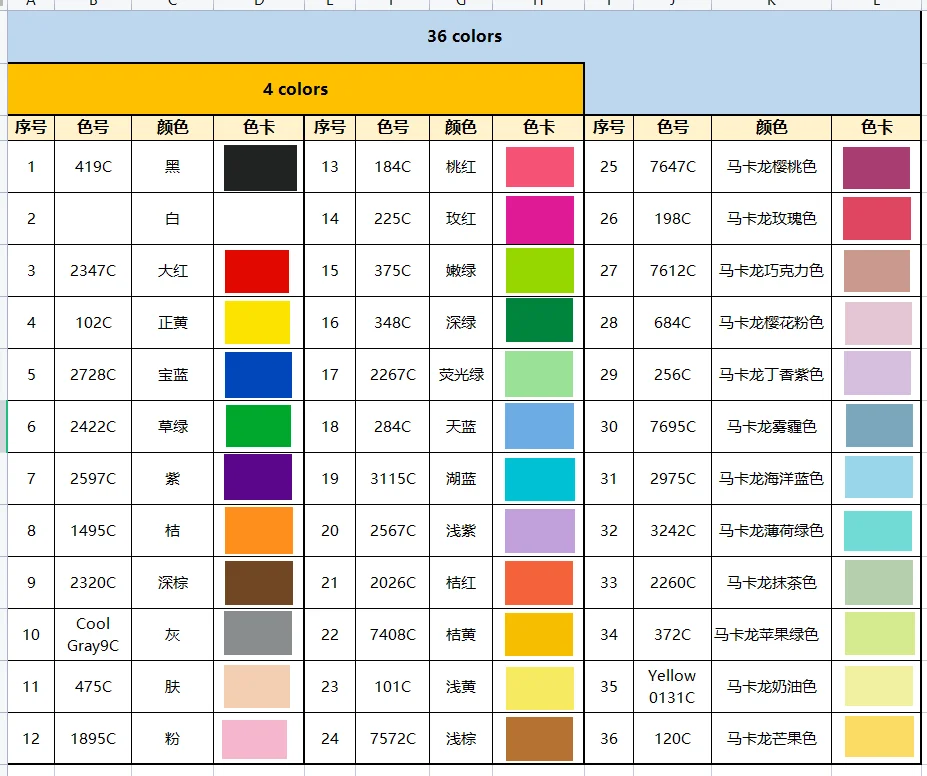The image size is (927, 776).
Task: Click the skin tone swatch for 475C
Action: [x=257, y=686]
